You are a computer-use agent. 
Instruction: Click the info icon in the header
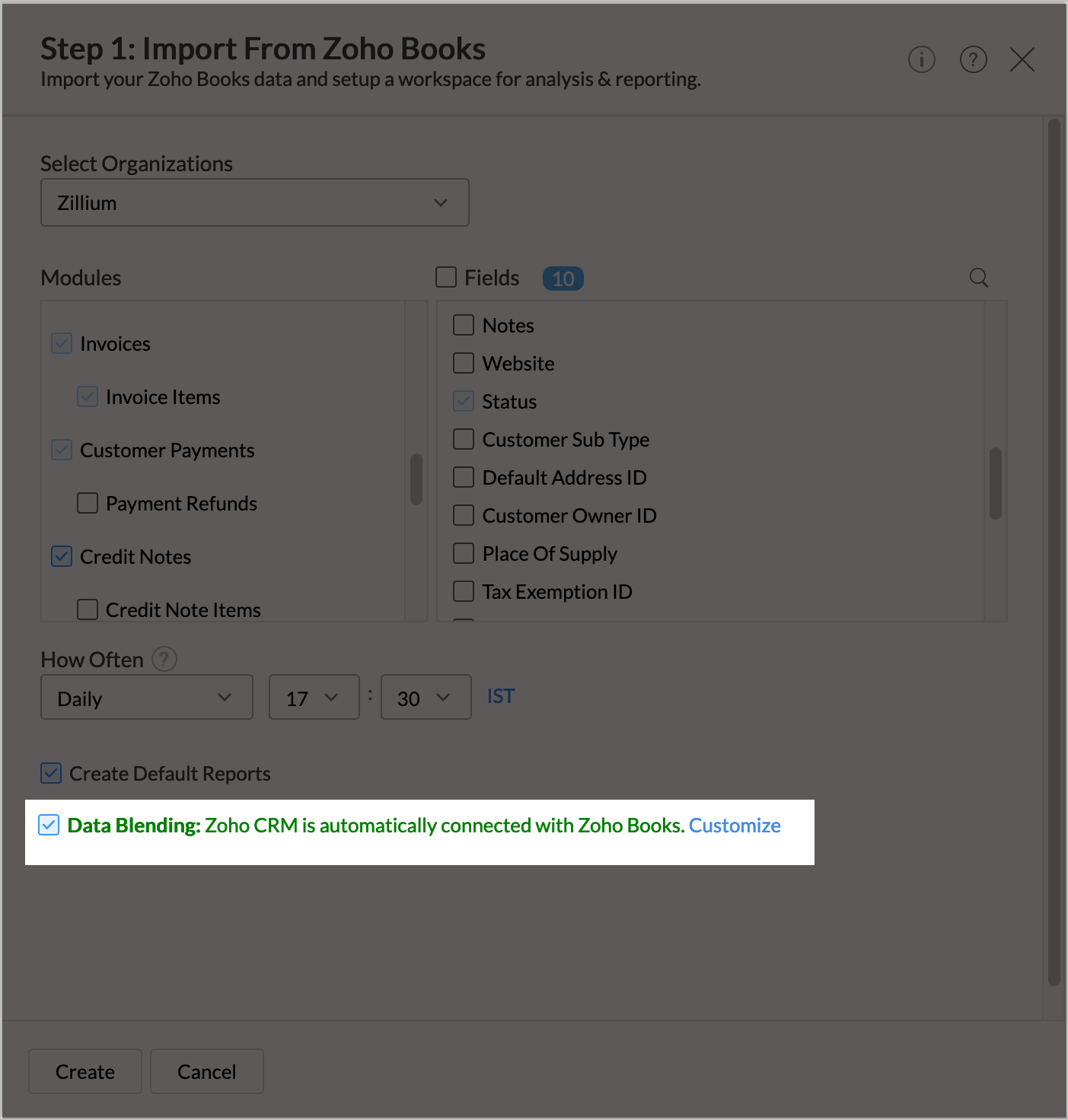pyautogui.click(x=921, y=59)
